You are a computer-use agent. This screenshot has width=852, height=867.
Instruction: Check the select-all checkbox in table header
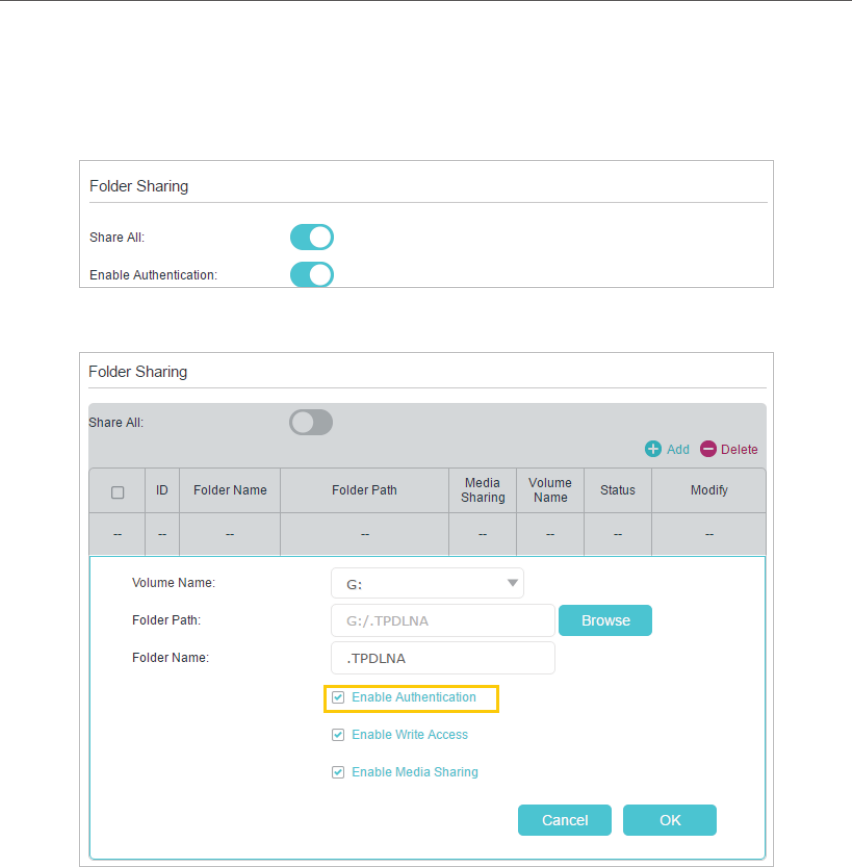pyautogui.click(x=117, y=492)
